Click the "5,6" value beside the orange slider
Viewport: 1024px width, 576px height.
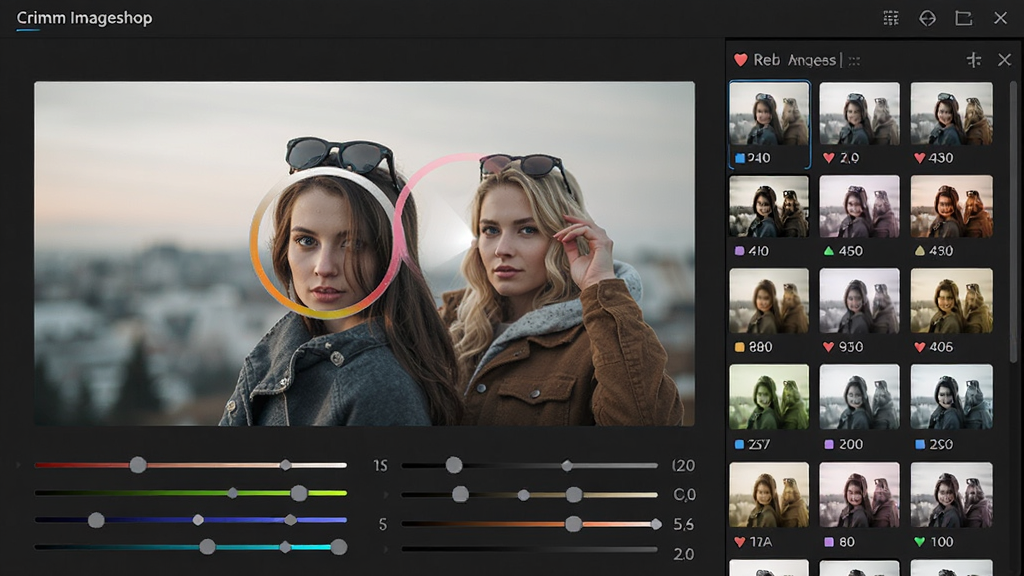(x=683, y=524)
